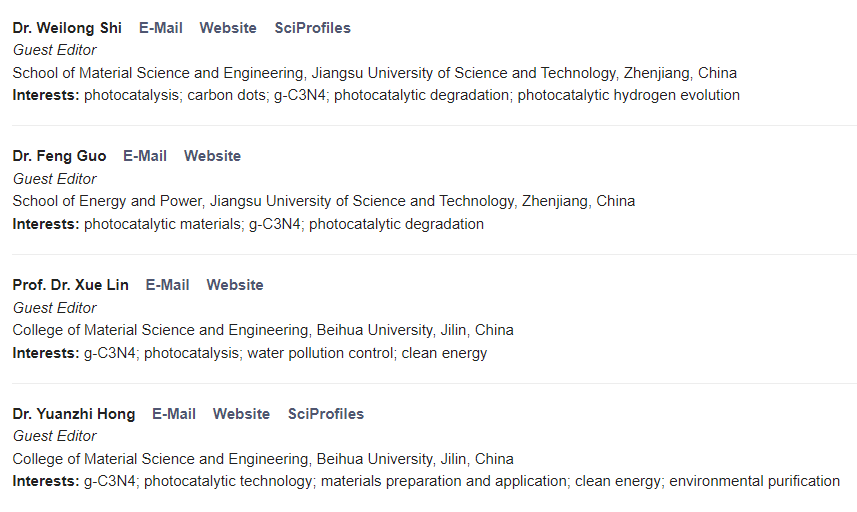Select the name Dr. Feng Guo
Screen dimensions: 857x512
click(59, 156)
